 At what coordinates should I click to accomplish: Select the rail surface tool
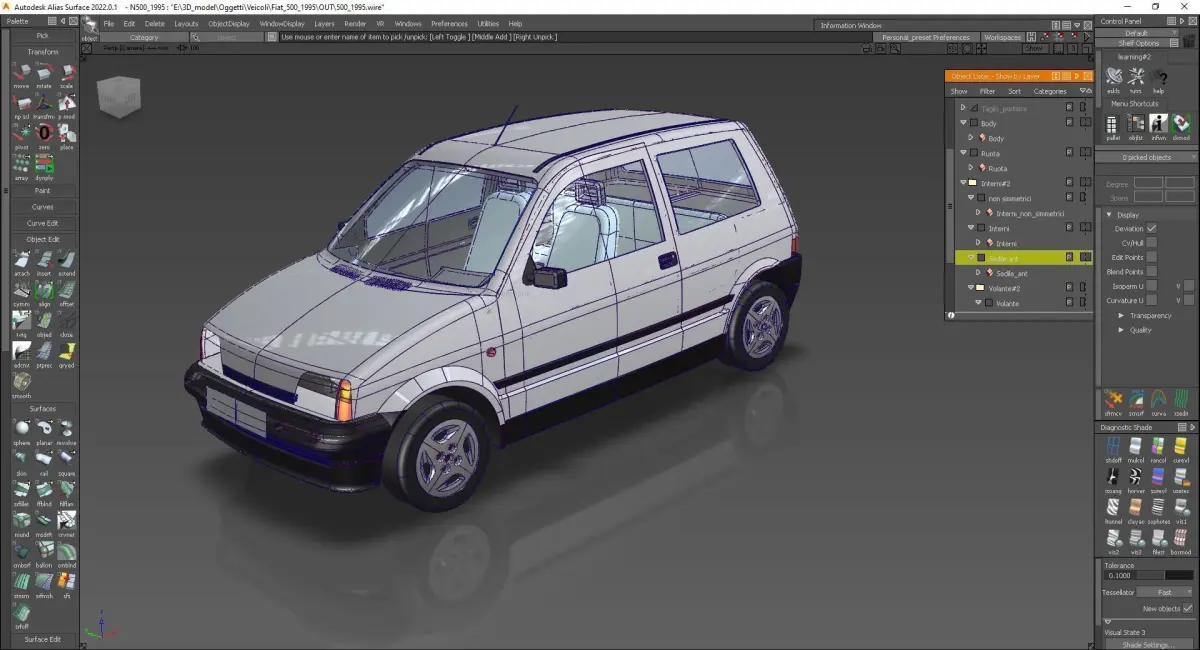coord(44,459)
